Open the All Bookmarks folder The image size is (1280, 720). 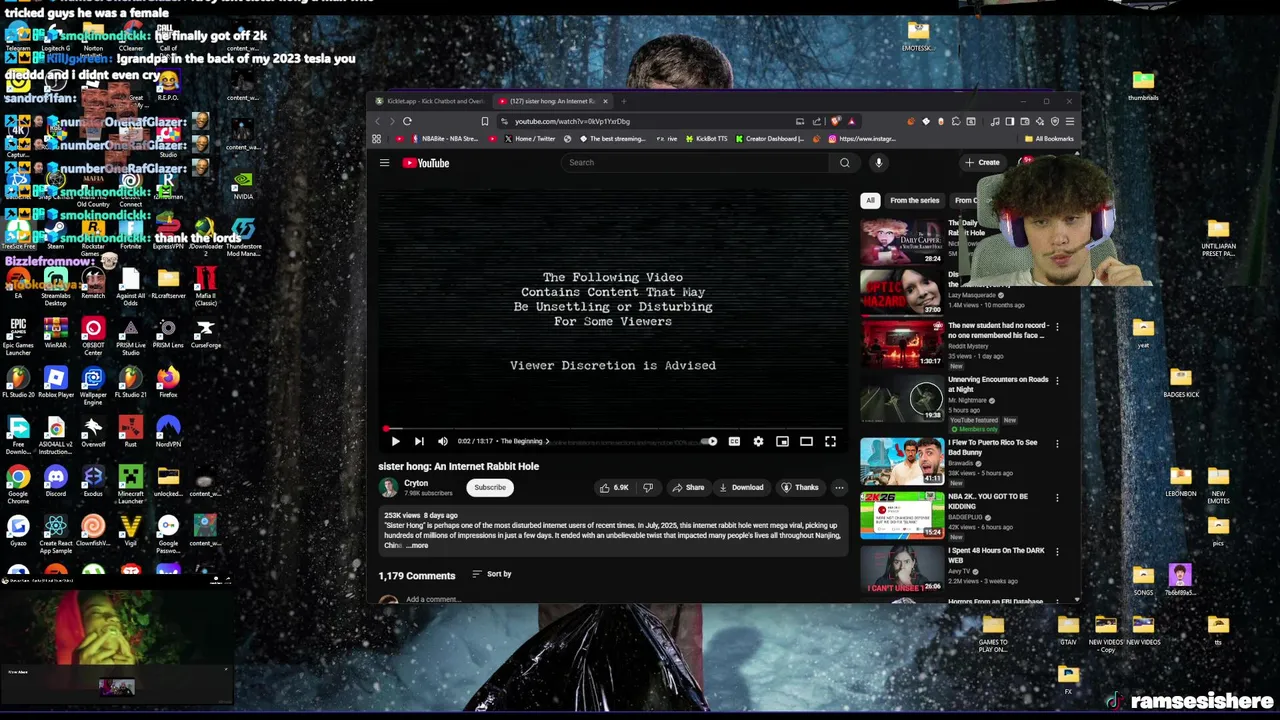click(x=1048, y=139)
